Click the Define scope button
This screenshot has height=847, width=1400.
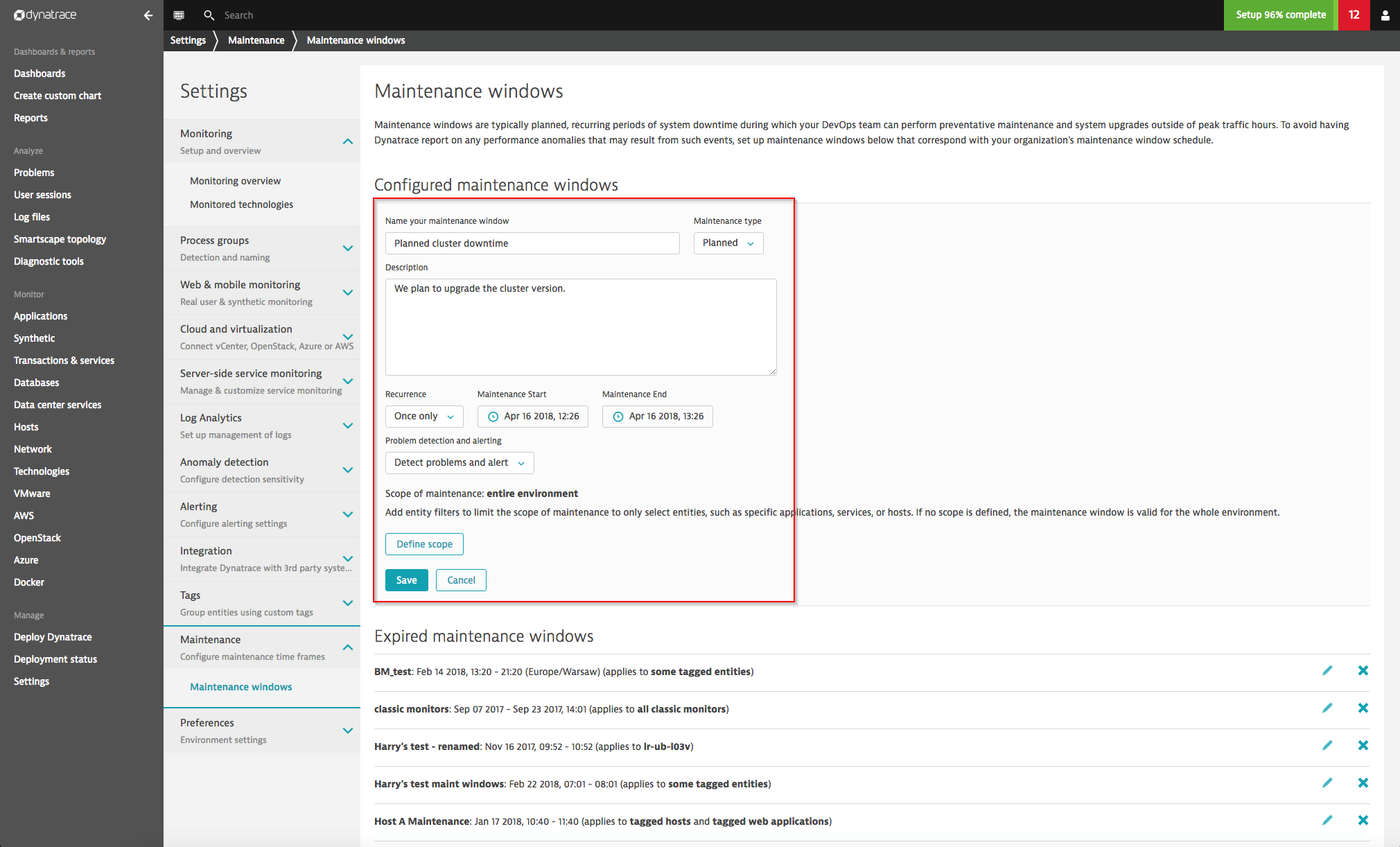[424, 544]
